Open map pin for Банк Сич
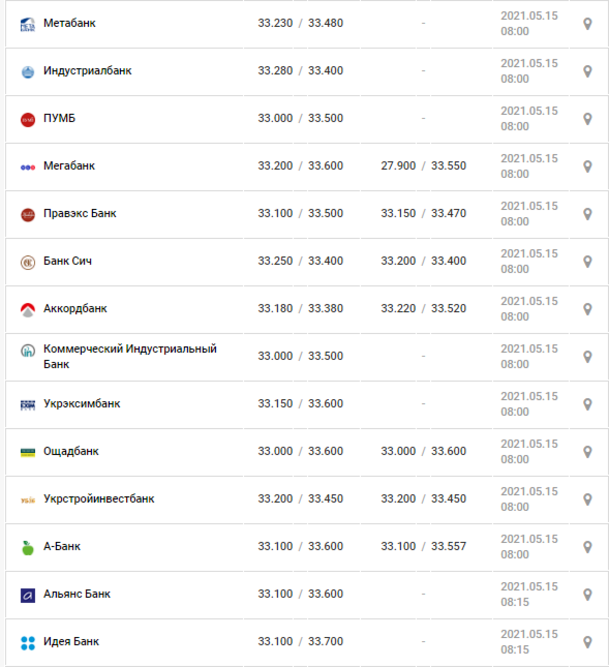Screen dimensions: 609x667 [587, 262]
